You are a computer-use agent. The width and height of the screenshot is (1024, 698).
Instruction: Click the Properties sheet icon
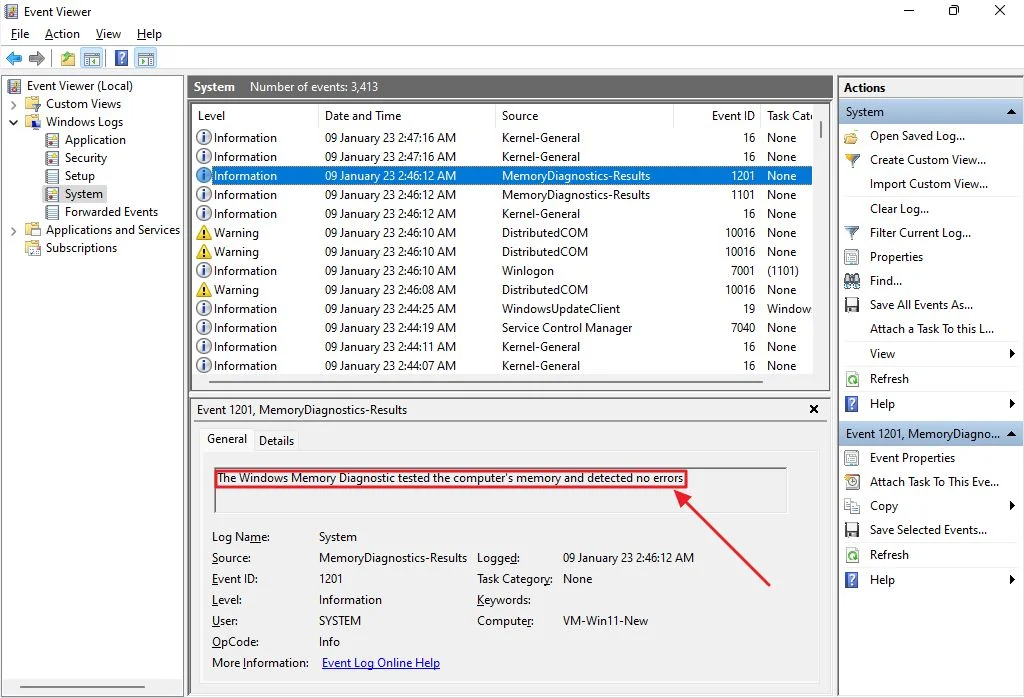852,257
